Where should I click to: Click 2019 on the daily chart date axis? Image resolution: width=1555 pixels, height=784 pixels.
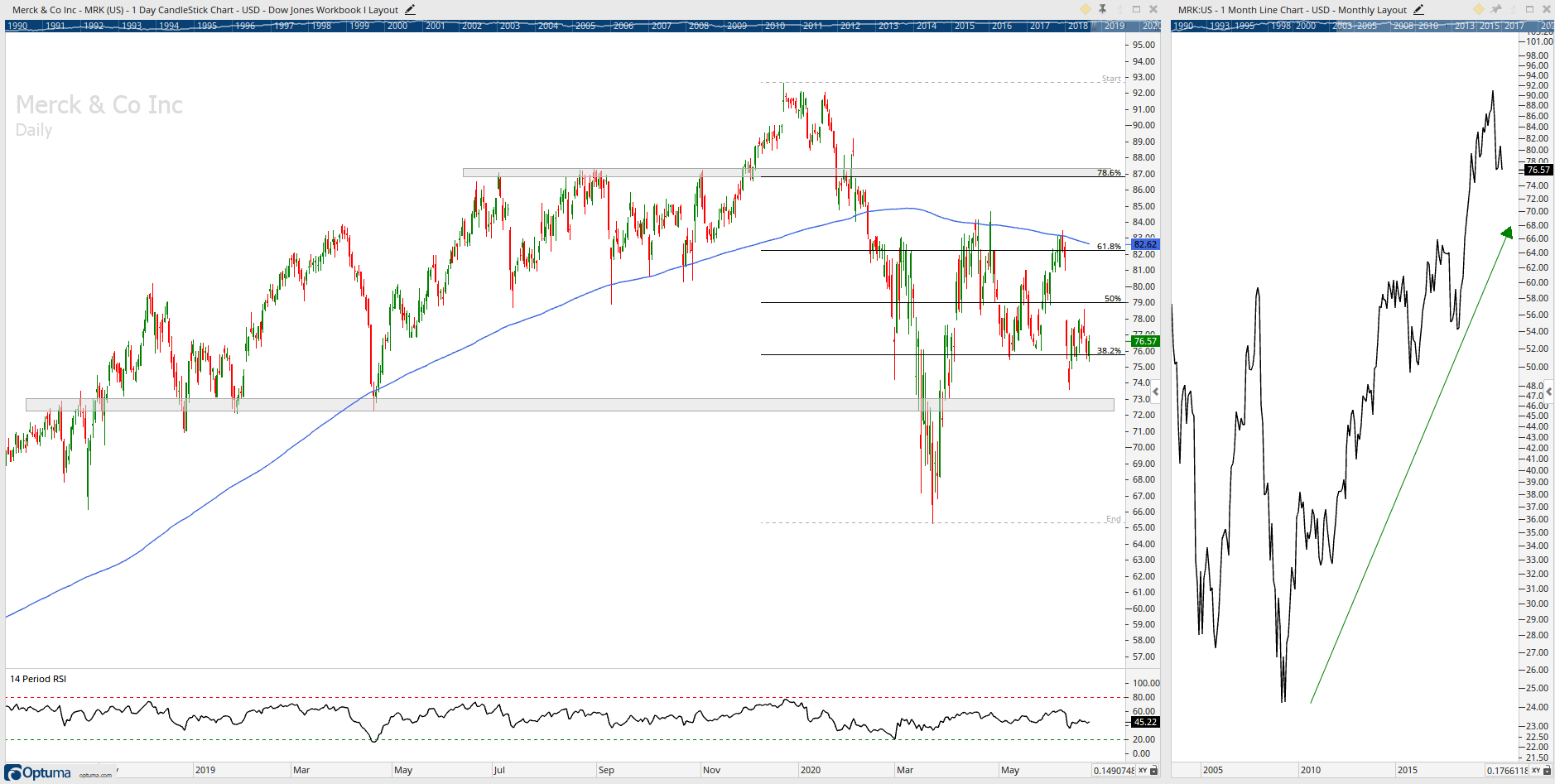coord(205,770)
